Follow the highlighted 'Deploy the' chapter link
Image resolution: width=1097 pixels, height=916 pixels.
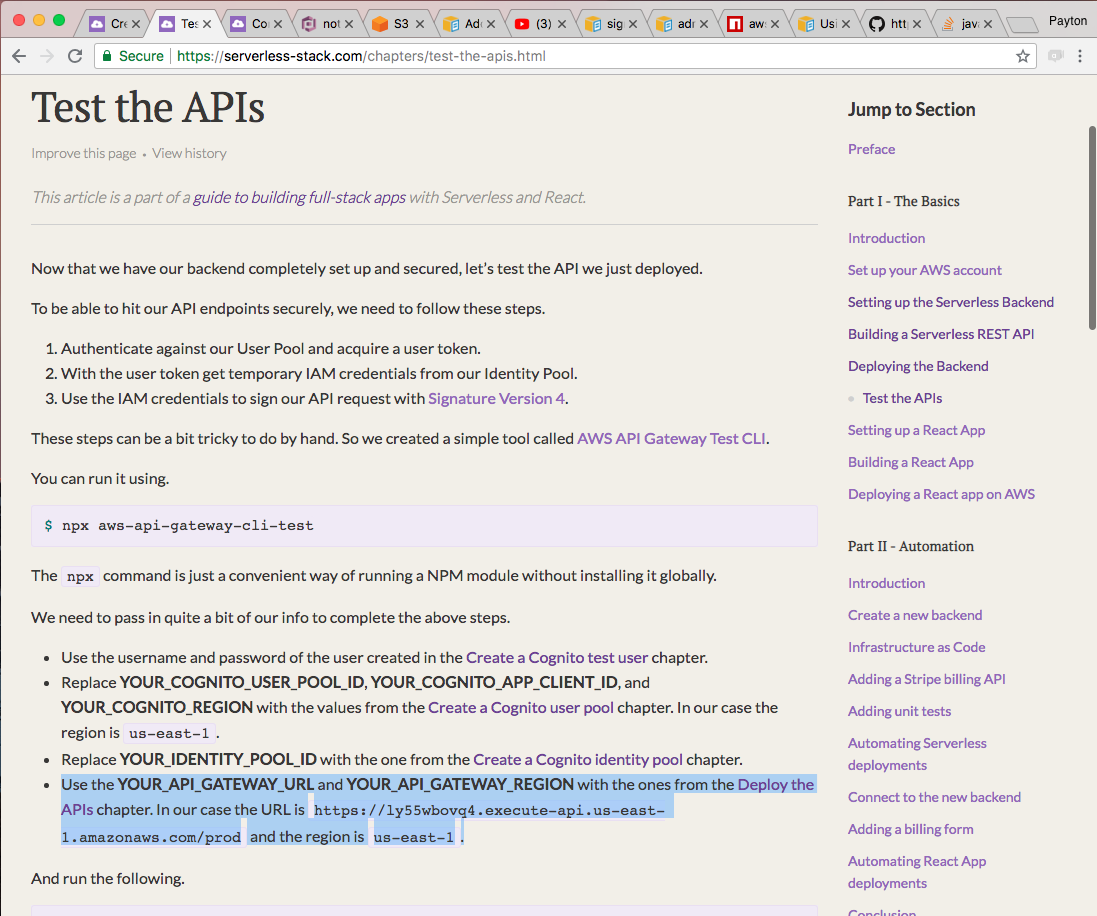pos(776,784)
